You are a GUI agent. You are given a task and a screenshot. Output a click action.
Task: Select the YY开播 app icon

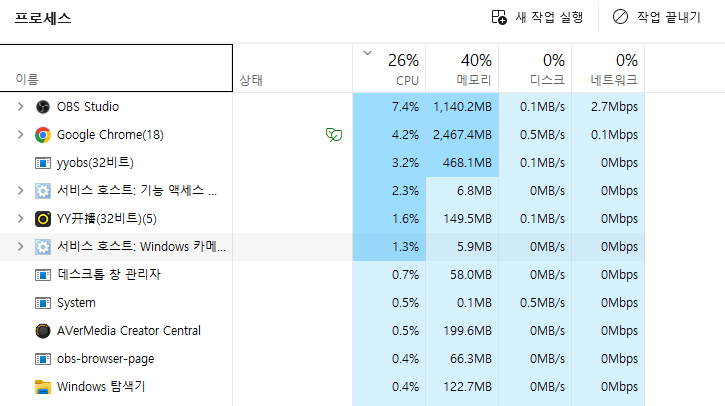coord(43,219)
